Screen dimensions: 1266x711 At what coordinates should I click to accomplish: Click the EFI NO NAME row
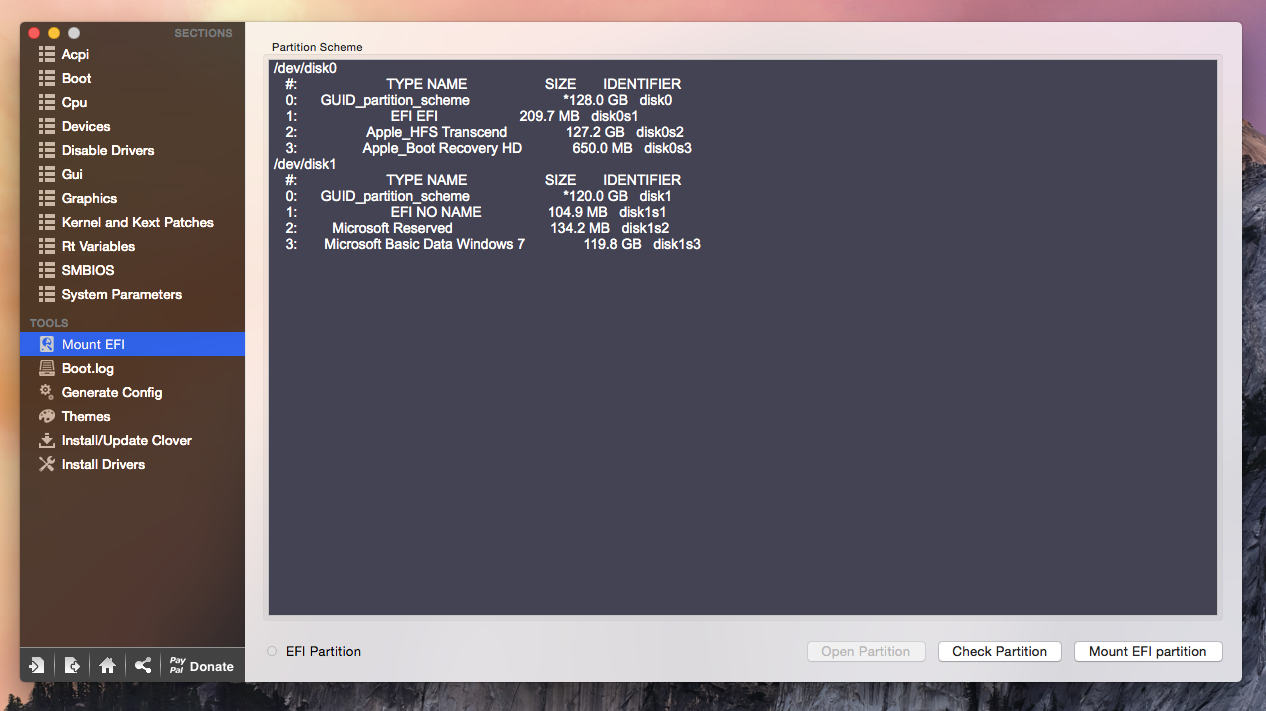pyautogui.click(x=475, y=212)
